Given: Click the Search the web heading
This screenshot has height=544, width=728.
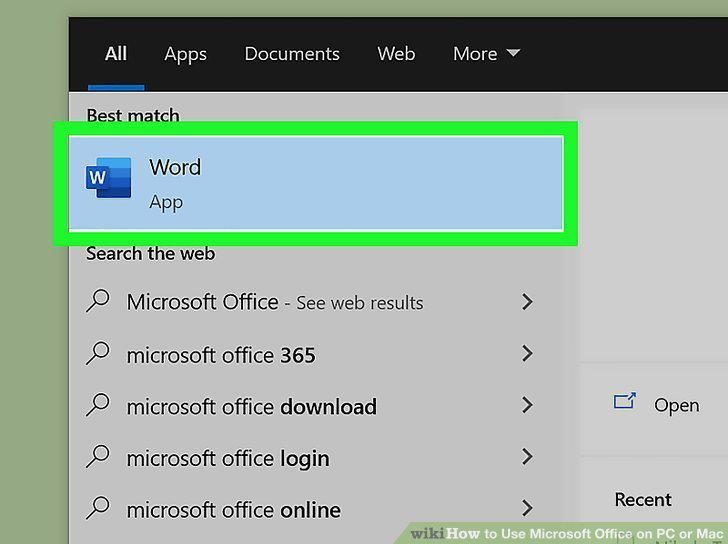Looking at the screenshot, I should (150, 254).
